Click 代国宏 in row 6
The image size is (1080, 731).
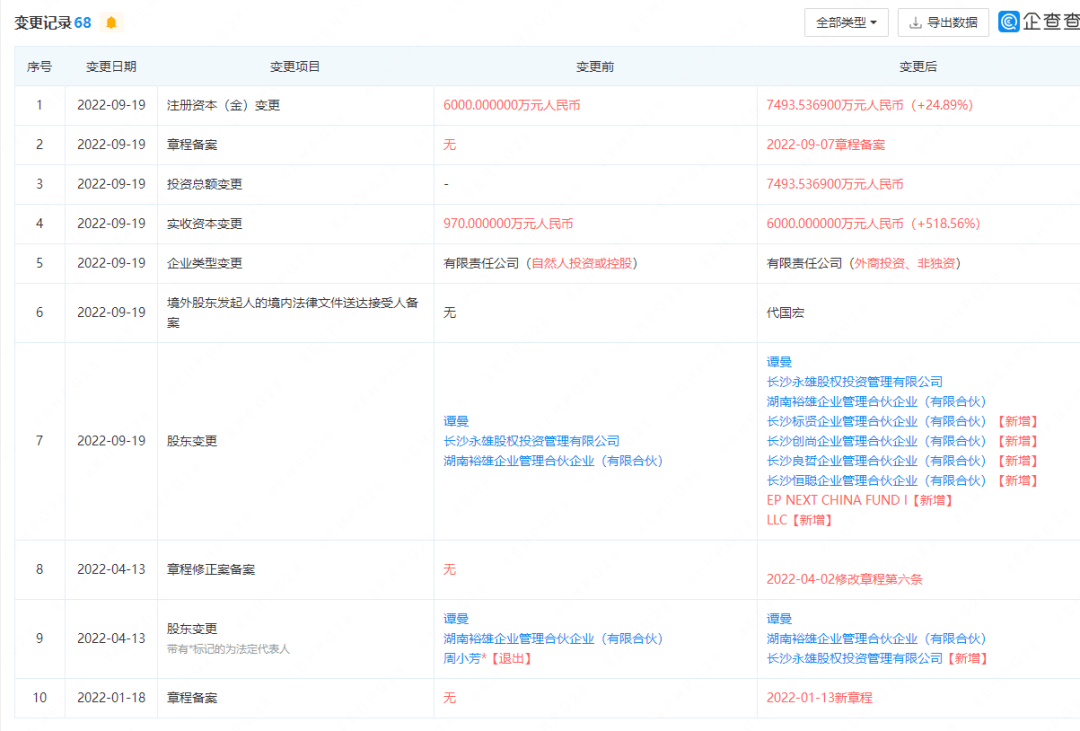coord(785,313)
